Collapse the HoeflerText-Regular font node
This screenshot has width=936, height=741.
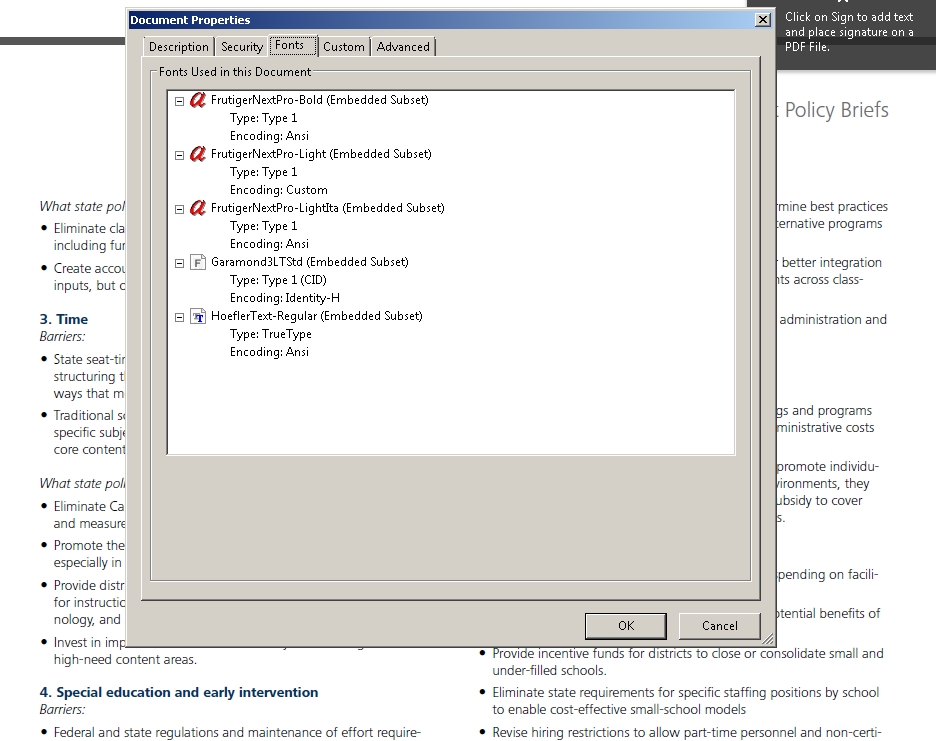coord(180,317)
